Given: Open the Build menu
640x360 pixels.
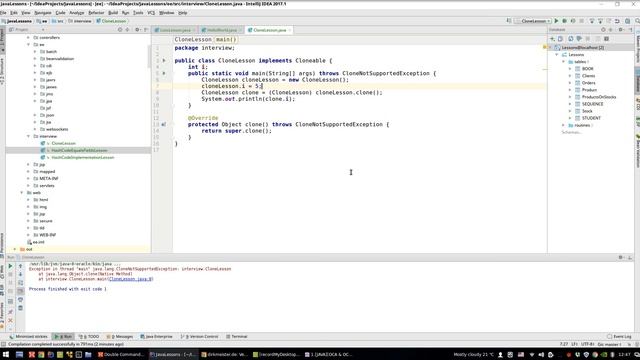Looking at the screenshot, I should pos(113,13).
